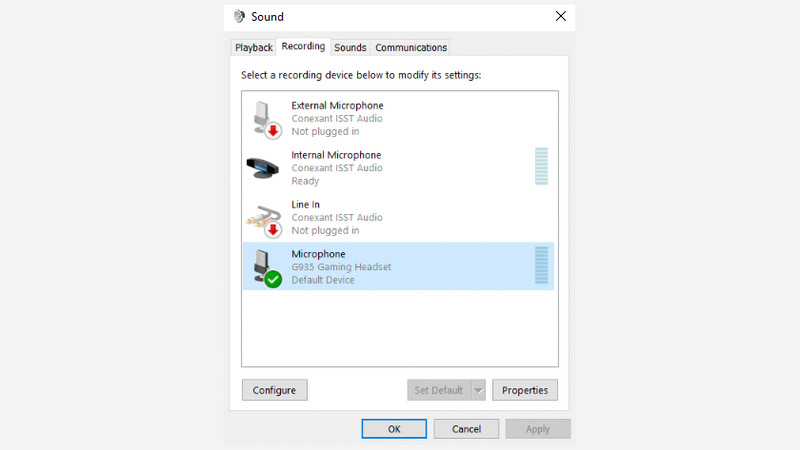Screen dimensions: 800x450
Task: Click the Apply button
Action: pyautogui.click(x=538, y=429)
